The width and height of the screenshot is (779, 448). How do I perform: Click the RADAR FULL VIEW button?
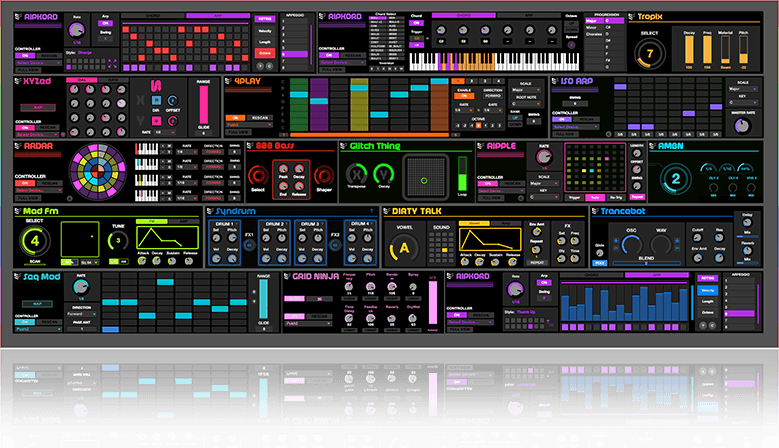click(28, 198)
